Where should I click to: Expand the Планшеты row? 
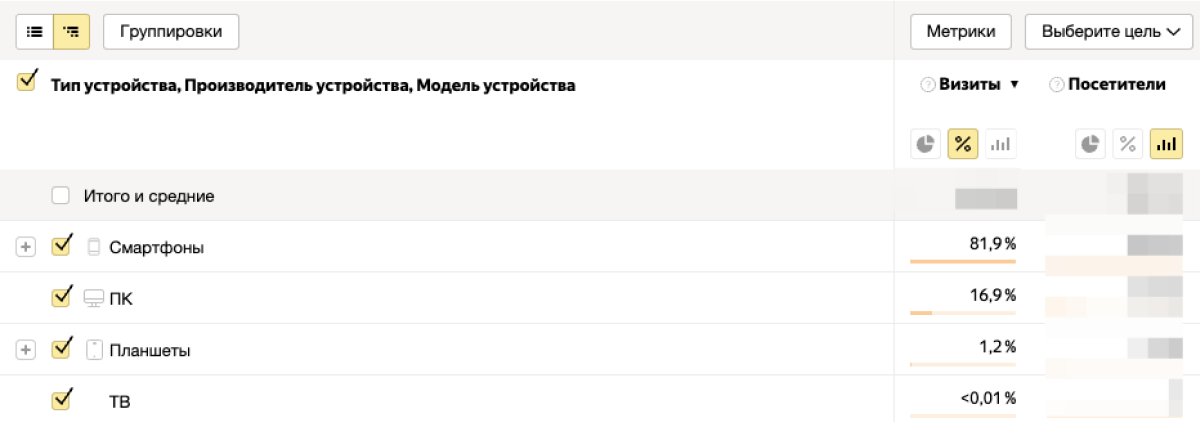pyautogui.click(x=26, y=350)
